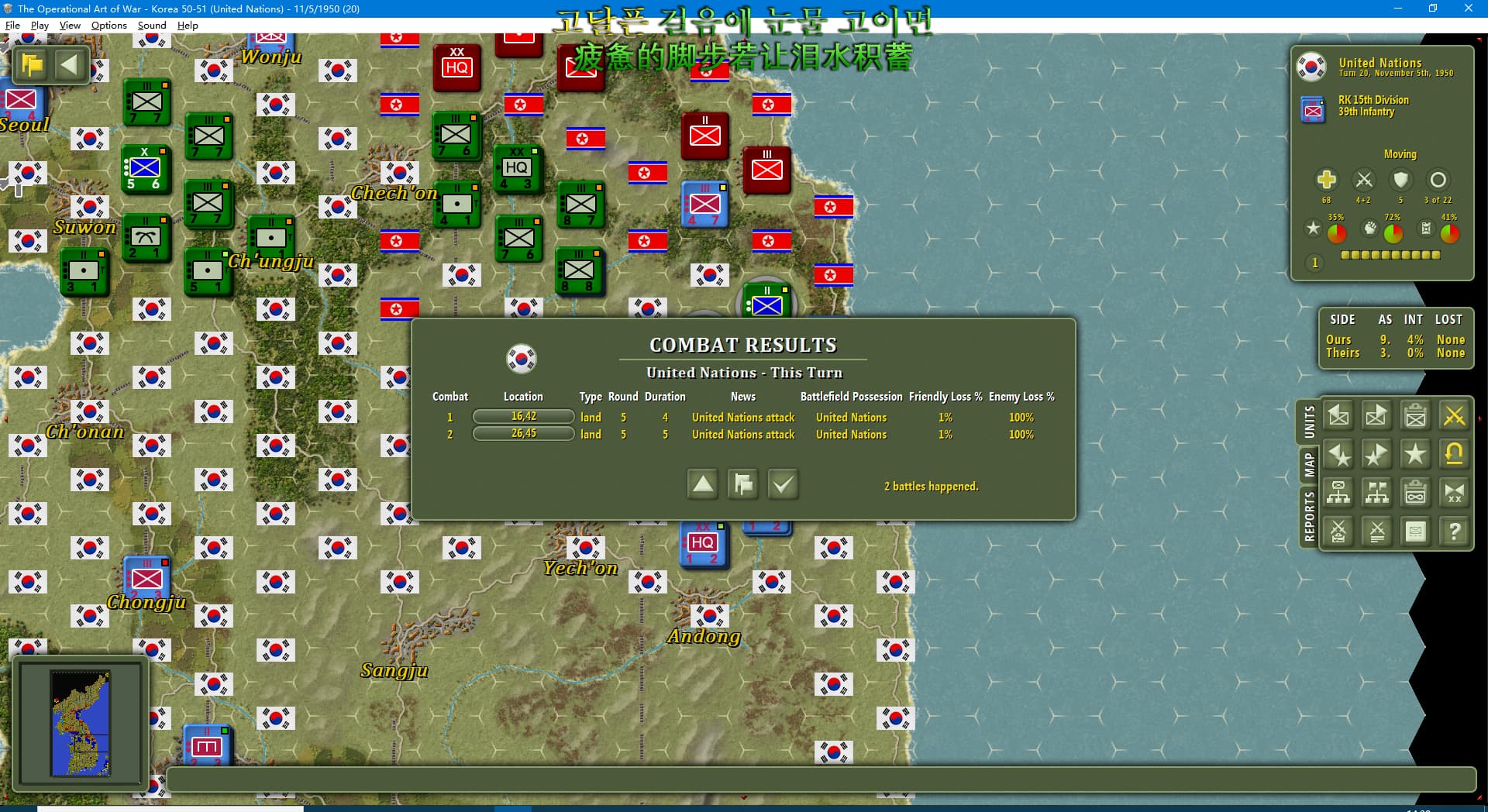Click the left arrow button beside yellow flag
1488x812 pixels.
[69, 65]
